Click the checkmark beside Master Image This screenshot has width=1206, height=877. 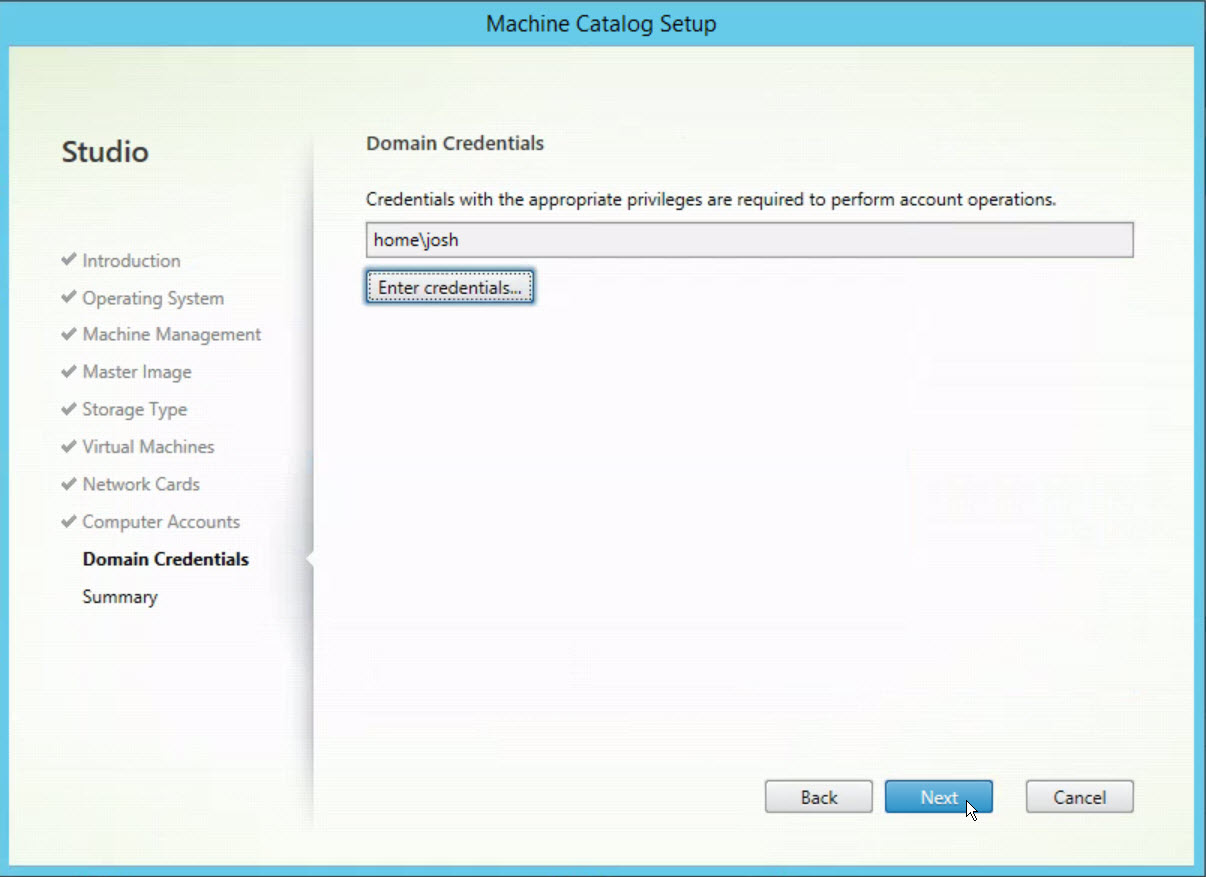coord(68,372)
